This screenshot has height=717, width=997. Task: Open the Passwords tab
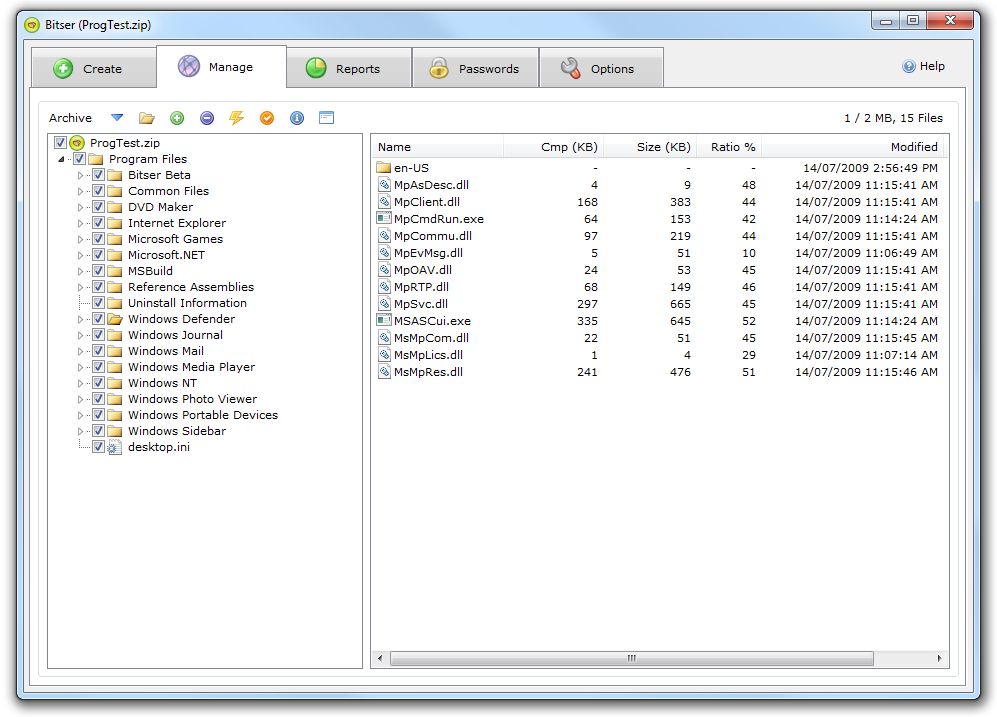[x=475, y=68]
